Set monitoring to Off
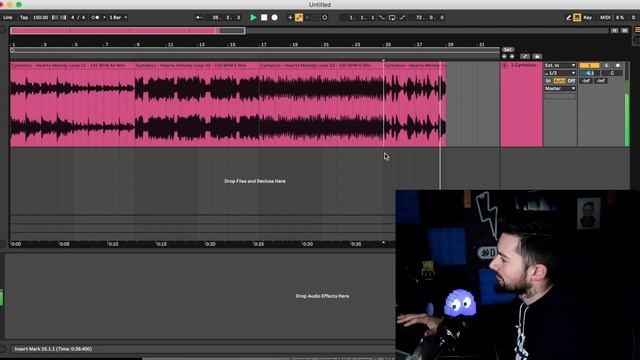The width and height of the screenshot is (640, 360). (571, 81)
